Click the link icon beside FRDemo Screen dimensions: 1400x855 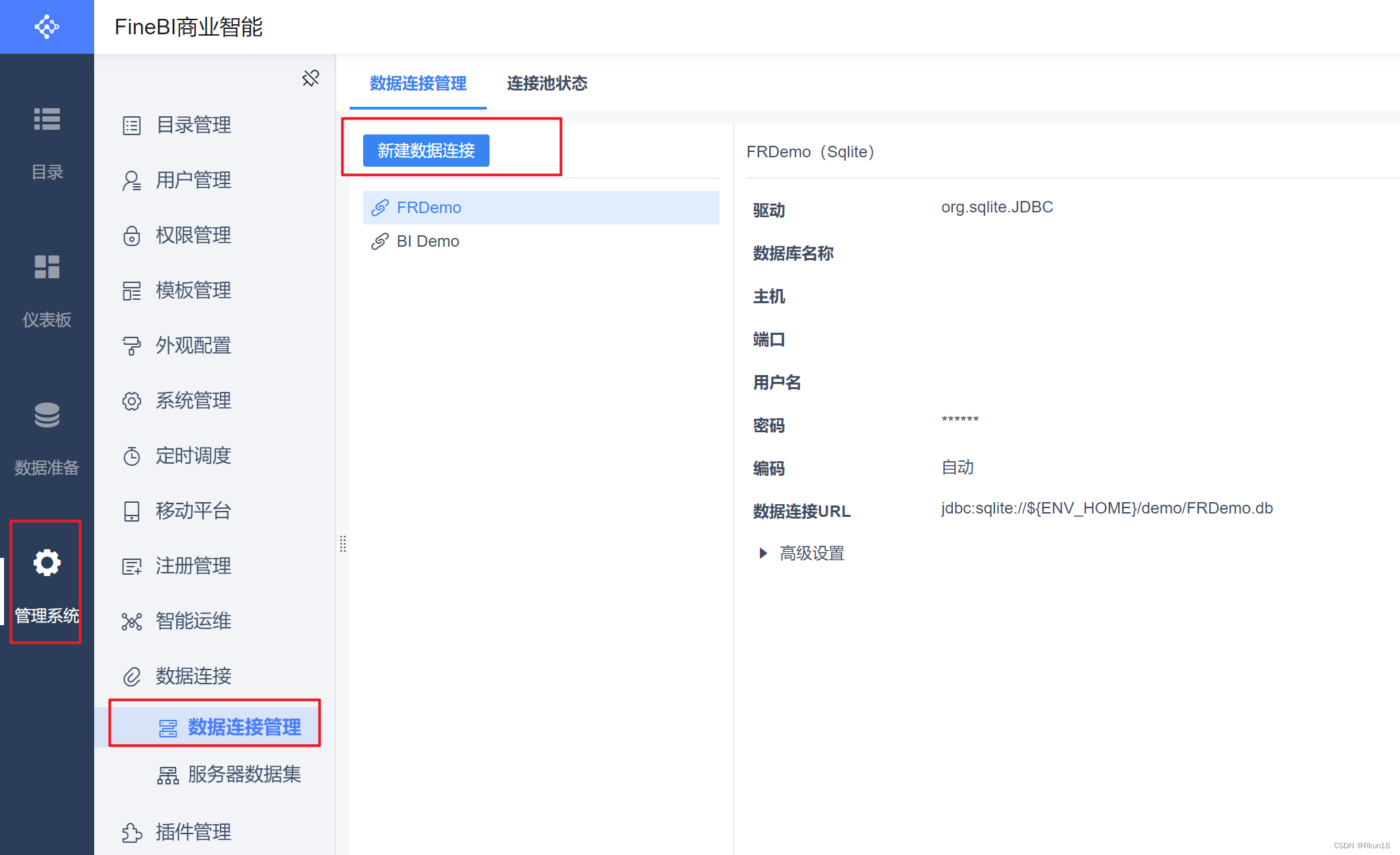pyautogui.click(x=380, y=208)
